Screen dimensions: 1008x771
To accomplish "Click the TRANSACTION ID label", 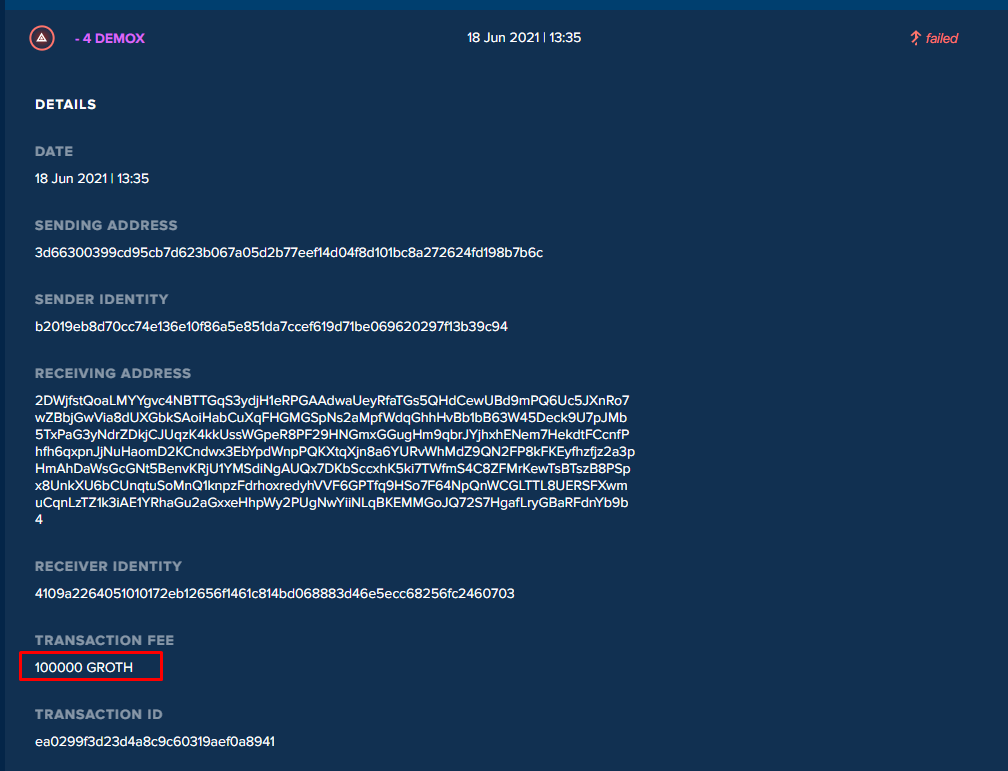I will pos(98,714).
